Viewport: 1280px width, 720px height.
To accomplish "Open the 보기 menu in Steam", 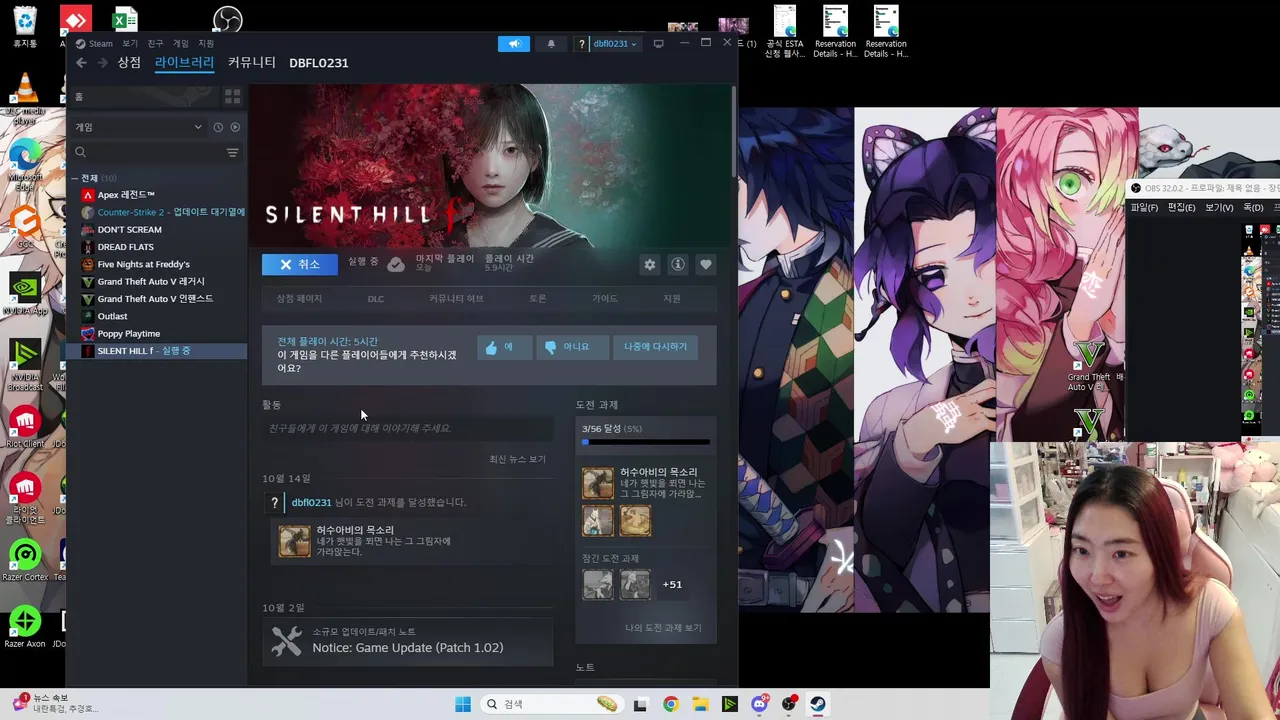I will coord(130,44).
